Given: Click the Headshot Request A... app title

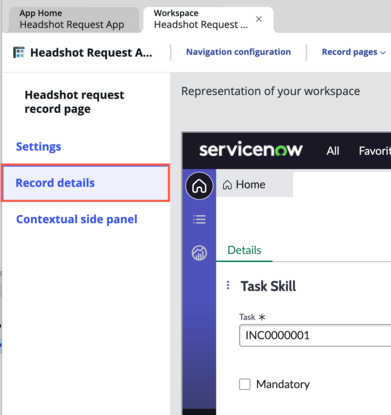Looking at the screenshot, I should coord(91,53).
